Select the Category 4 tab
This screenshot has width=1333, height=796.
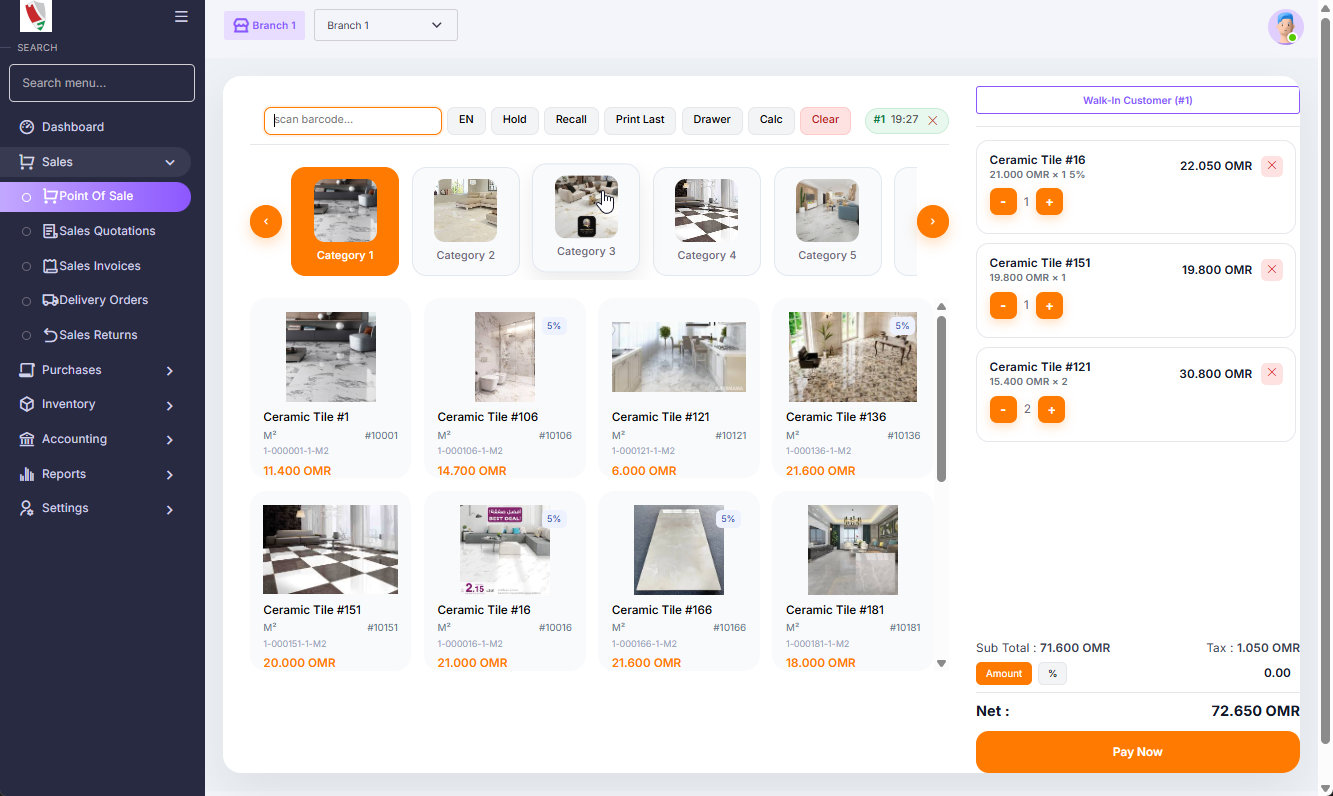click(706, 221)
